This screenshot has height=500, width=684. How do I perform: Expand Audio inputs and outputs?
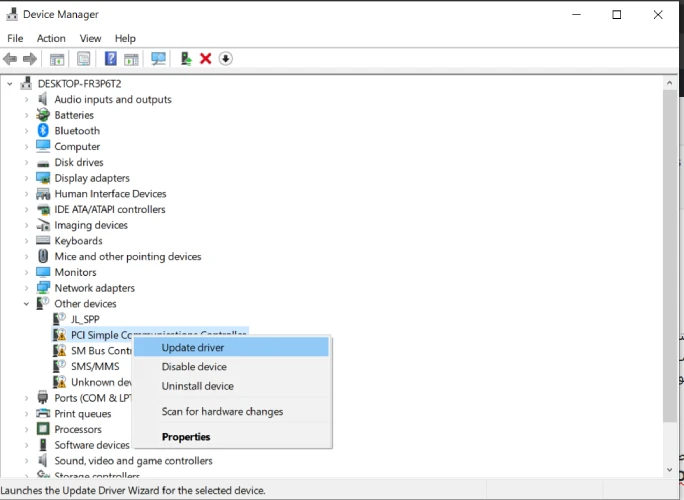(x=27, y=100)
